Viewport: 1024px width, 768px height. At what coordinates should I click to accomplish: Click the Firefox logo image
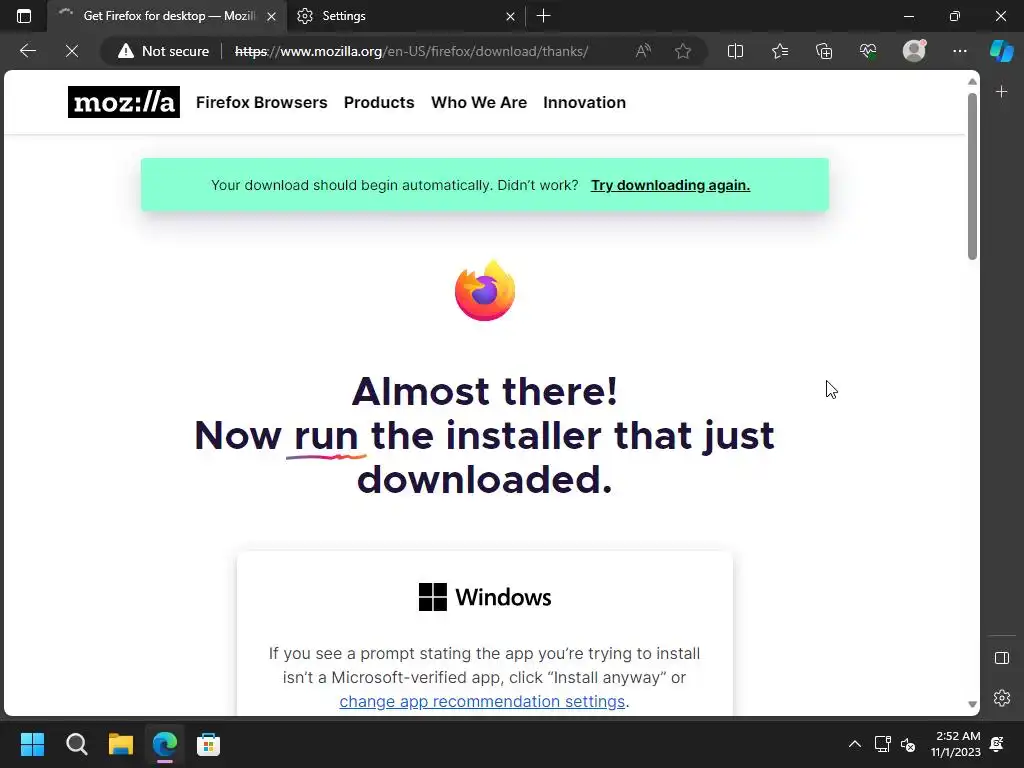tap(485, 291)
